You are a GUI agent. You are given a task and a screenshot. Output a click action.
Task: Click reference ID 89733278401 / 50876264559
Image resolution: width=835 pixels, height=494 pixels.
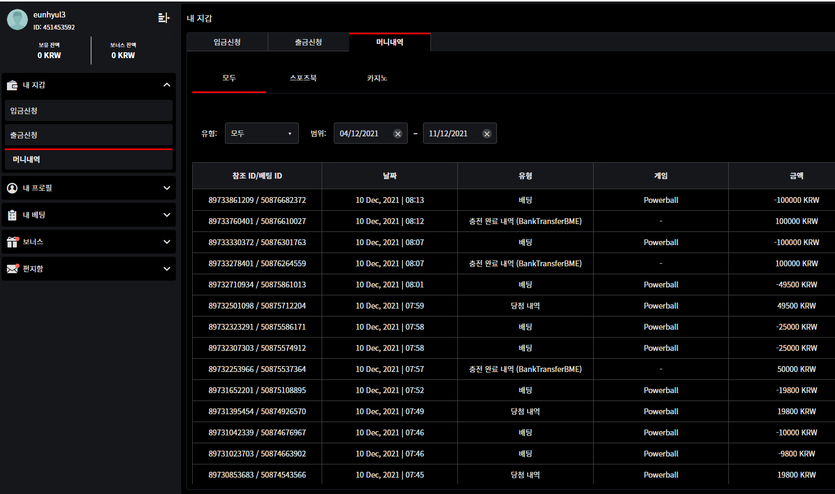[x=257, y=264]
